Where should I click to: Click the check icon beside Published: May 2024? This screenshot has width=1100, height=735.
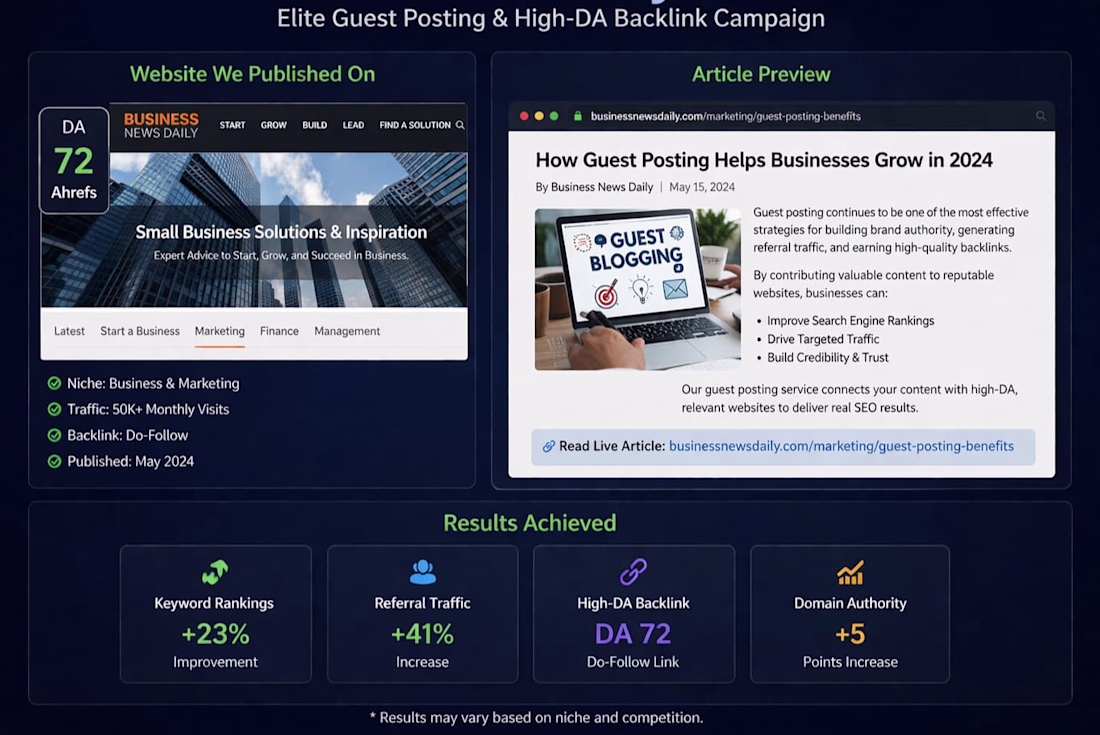click(x=54, y=461)
